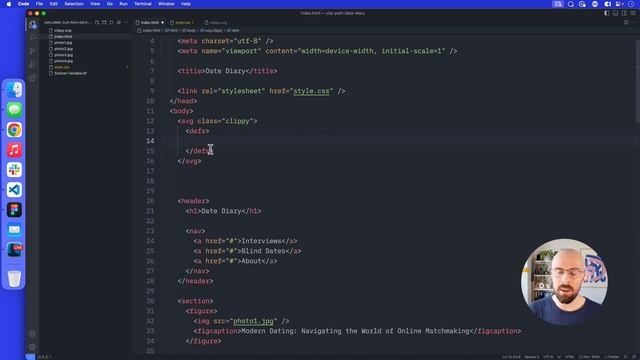Place cursor on empty line 14
The image size is (640, 360).
400,141
